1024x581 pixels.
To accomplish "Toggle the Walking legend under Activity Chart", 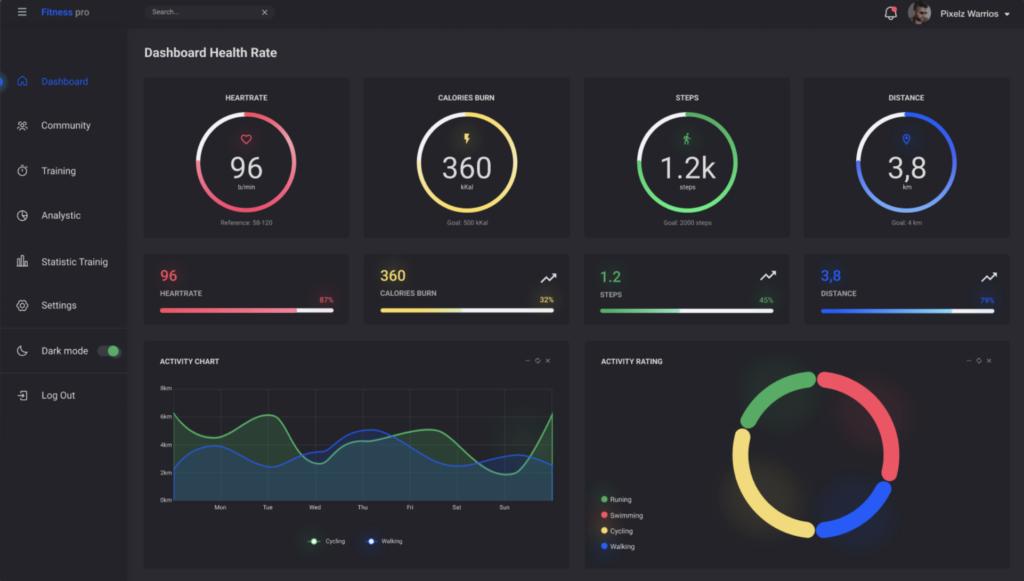I will click(x=385, y=539).
